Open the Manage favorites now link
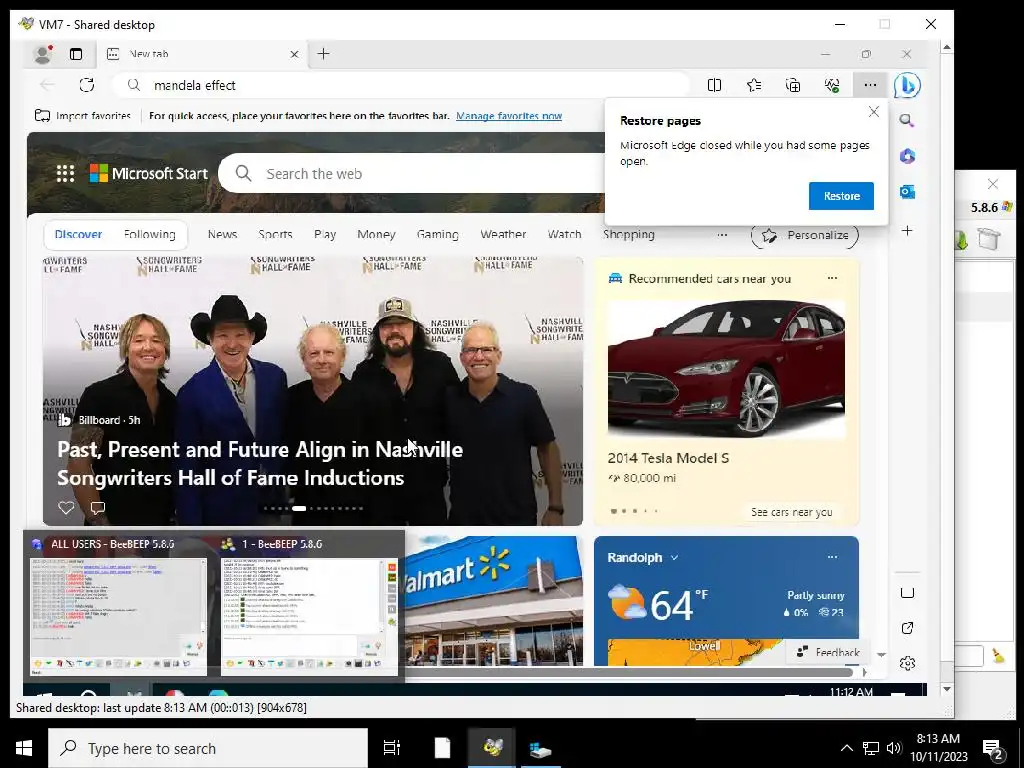The width and height of the screenshot is (1024, 768). 509,116
